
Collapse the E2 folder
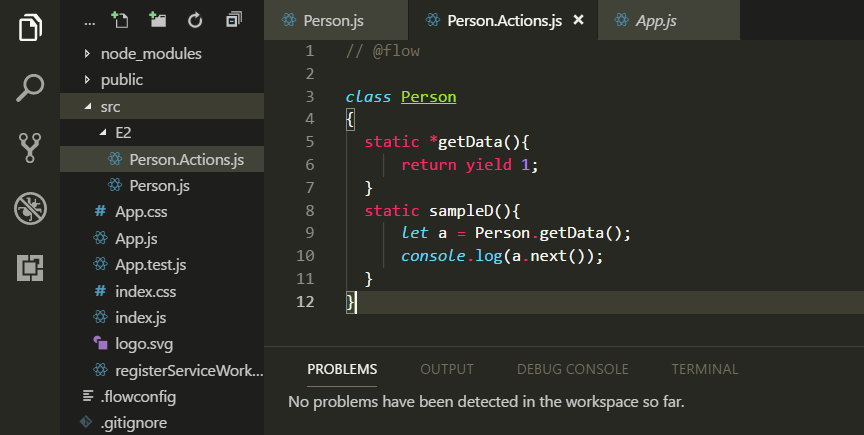tap(123, 132)
